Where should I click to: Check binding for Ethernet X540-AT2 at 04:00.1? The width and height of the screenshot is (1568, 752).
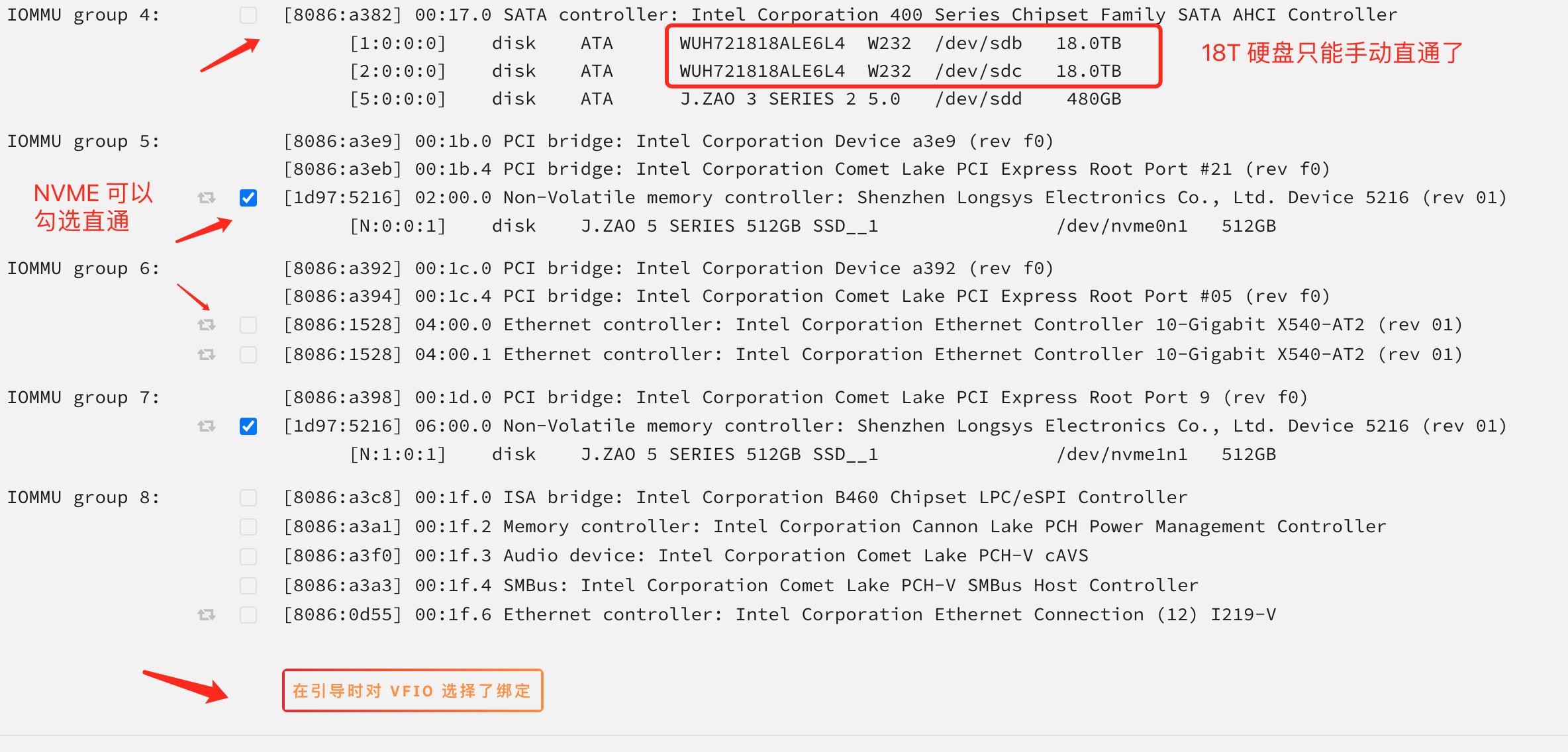(x=248, y=354)
